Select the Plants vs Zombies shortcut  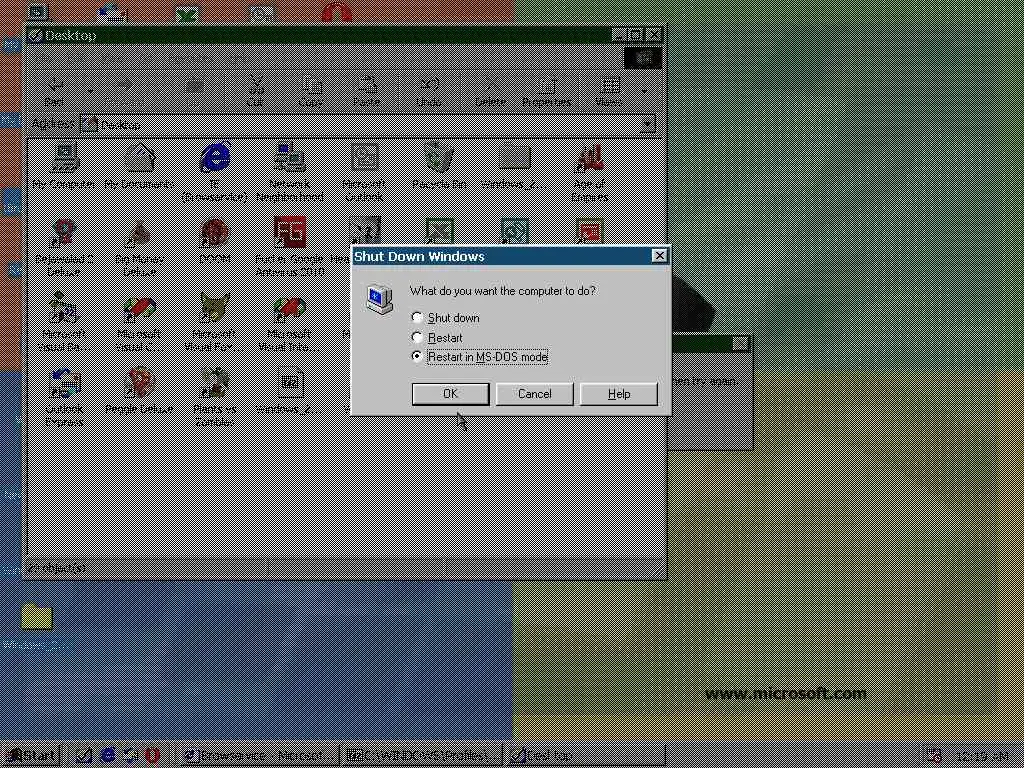(214, 398)
